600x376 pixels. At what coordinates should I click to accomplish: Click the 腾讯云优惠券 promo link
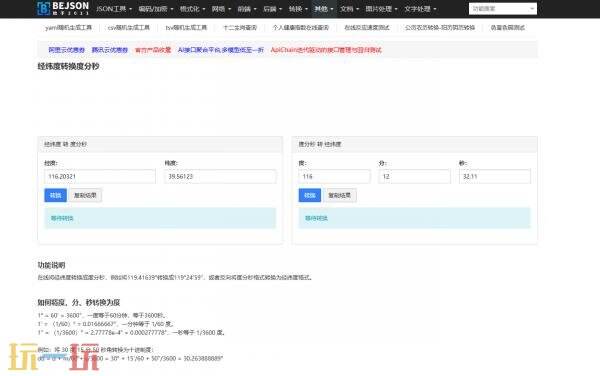[x=109, y=50]
